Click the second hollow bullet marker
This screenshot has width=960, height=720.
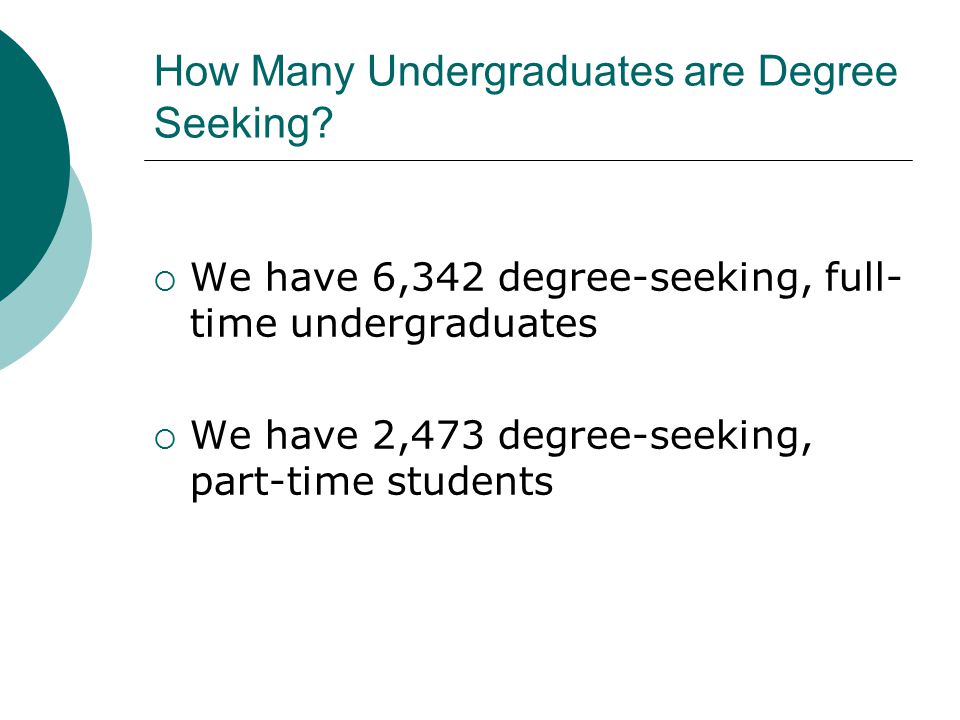pyautogui.click(x=165, y=439)
